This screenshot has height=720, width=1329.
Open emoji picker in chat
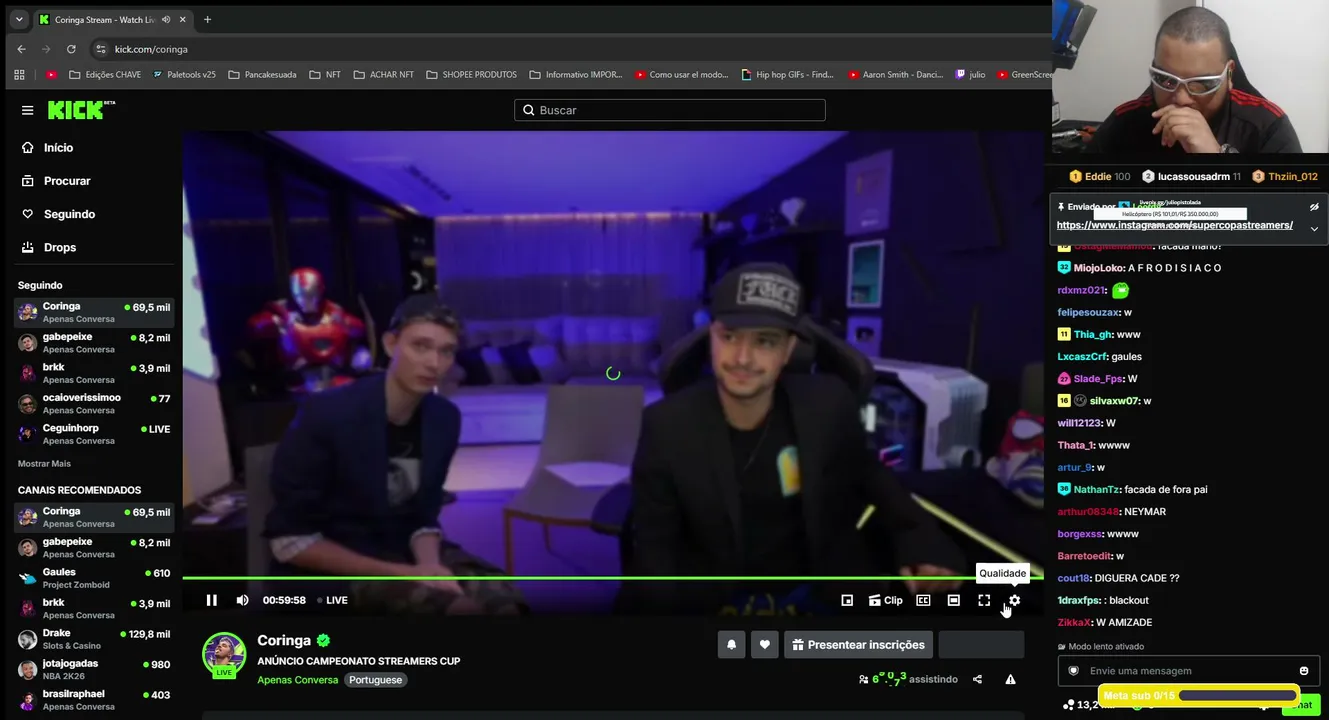[1304, 671]
